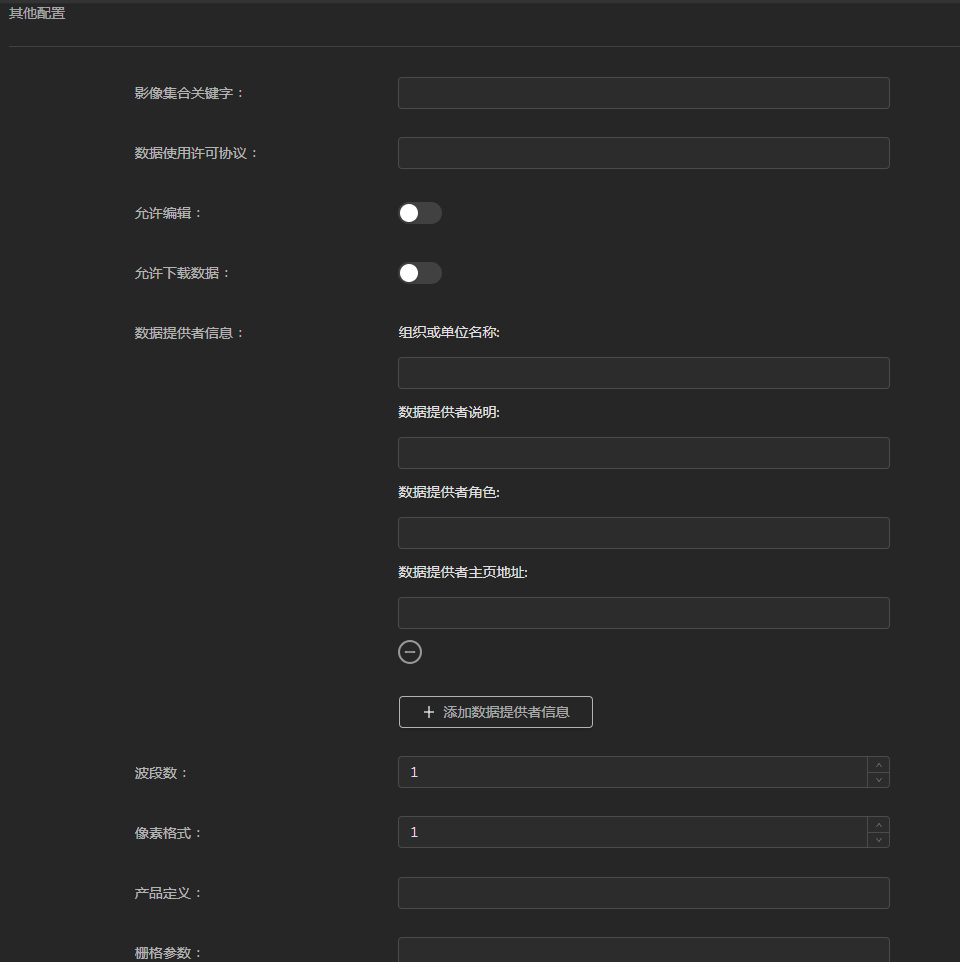960x962 pixels.
Task: Click the down arrow to decrease 波段数
Action: coord(878,778)
